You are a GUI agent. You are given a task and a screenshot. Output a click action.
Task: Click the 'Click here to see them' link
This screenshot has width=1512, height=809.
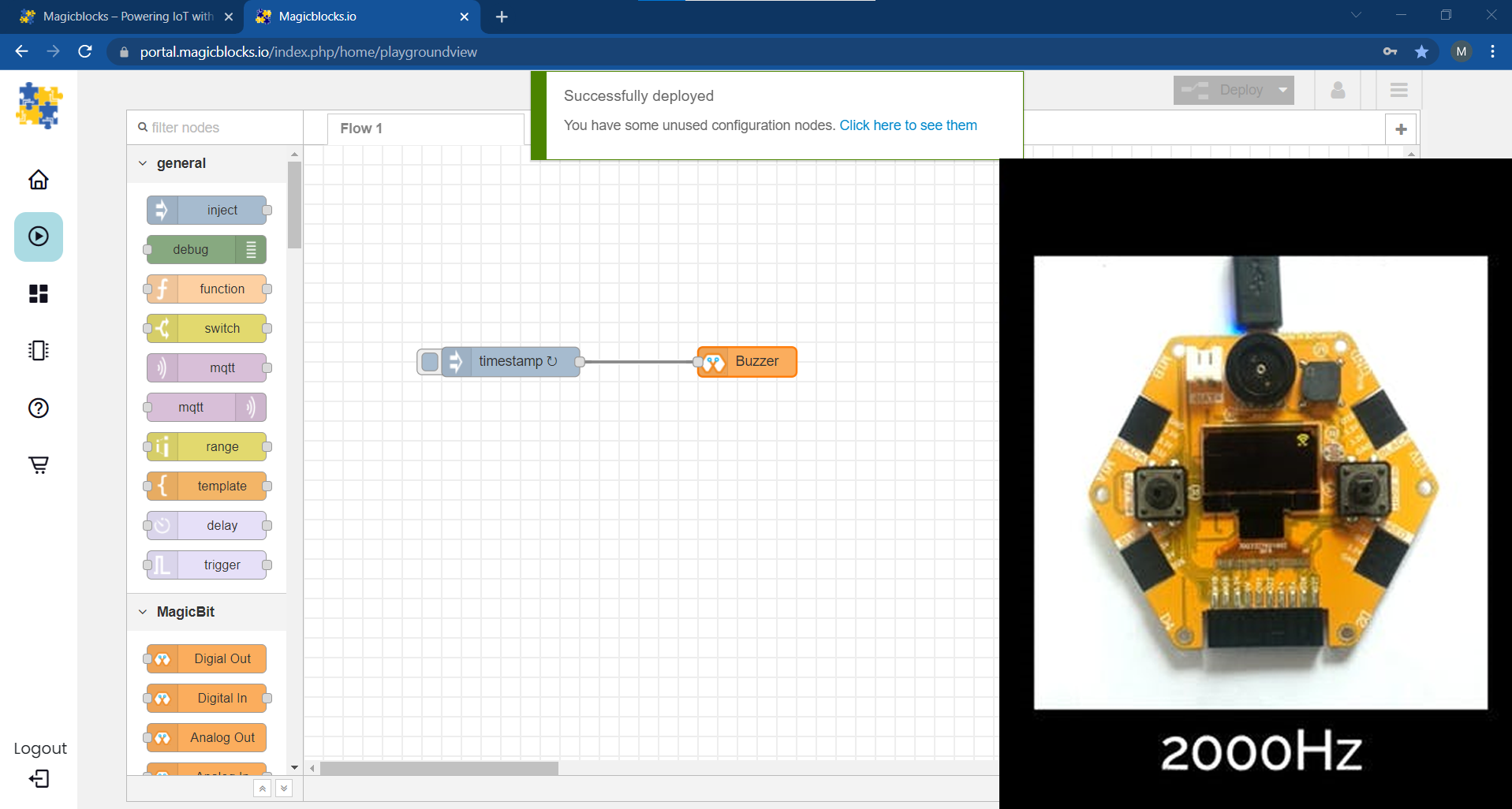(908, 125)
